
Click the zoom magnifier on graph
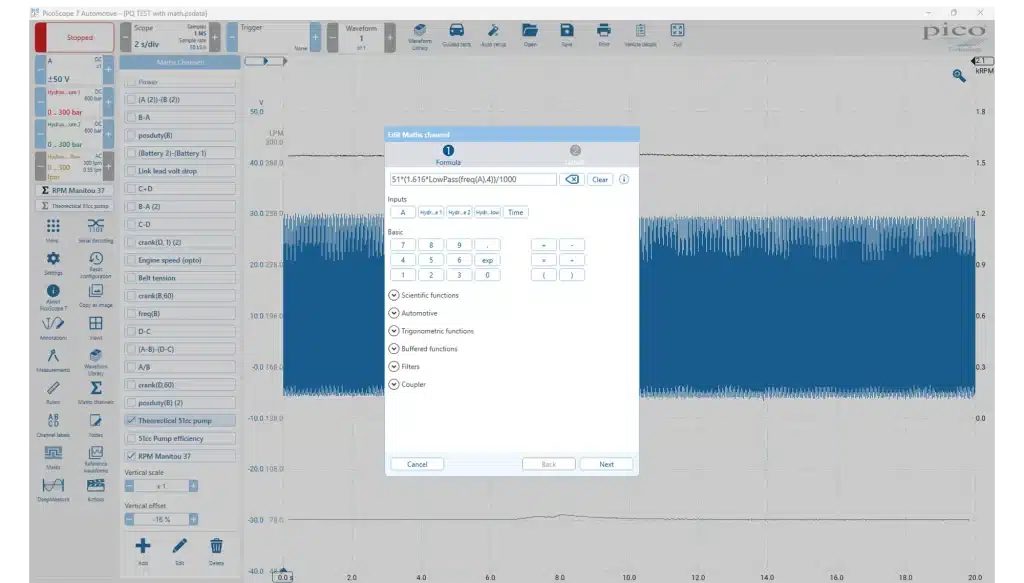coord(959,76)
